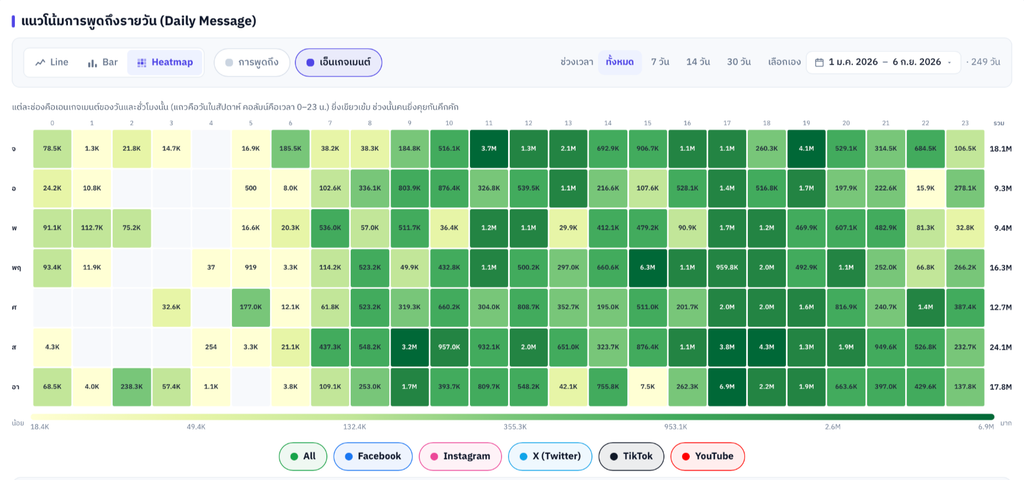
Task: Click the รวม column header
Action: pyautogui.click(x=999, y=123)
